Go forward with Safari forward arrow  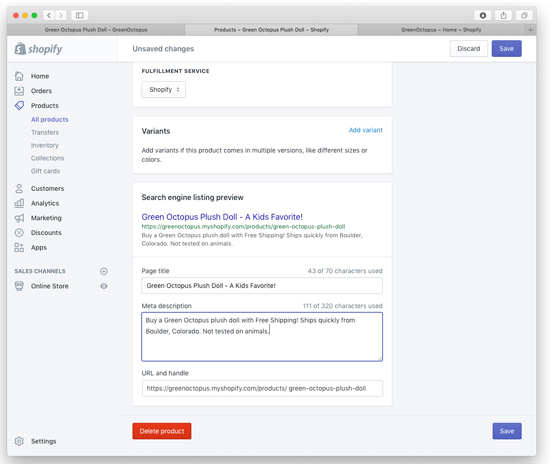61,15
